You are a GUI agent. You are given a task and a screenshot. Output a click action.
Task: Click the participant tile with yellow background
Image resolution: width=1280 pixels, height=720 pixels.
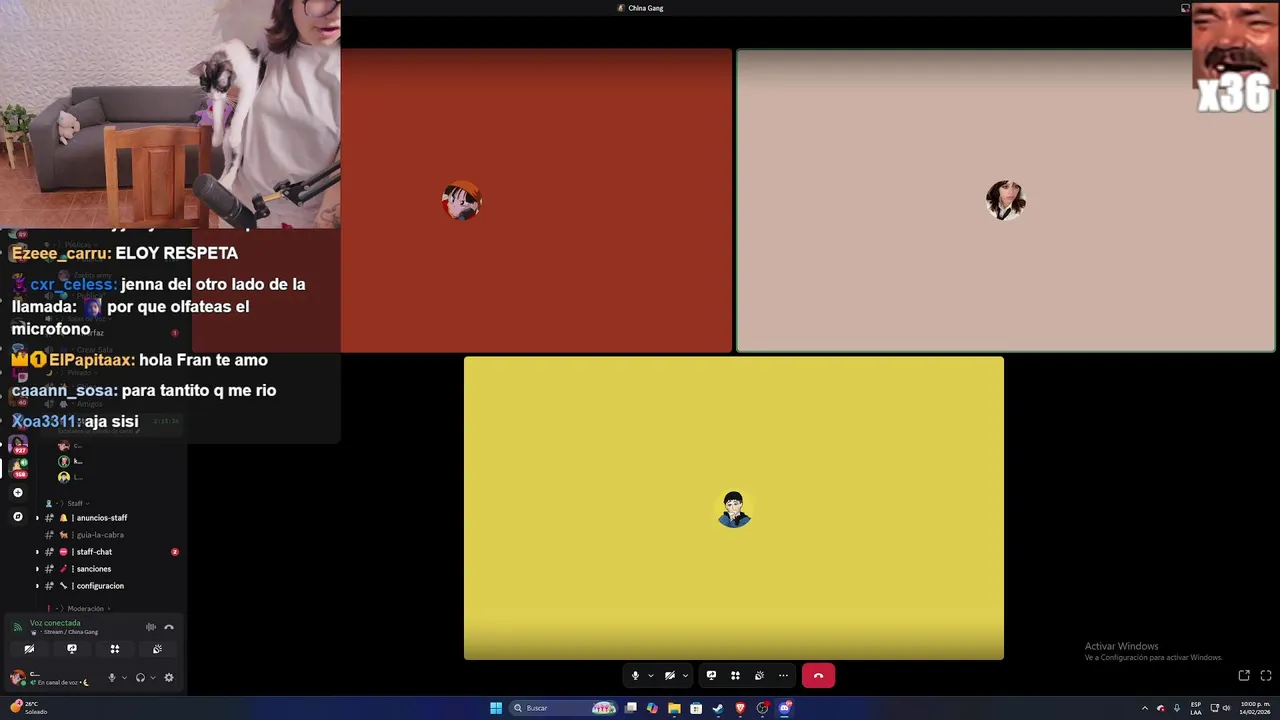(x=734, y=508)
